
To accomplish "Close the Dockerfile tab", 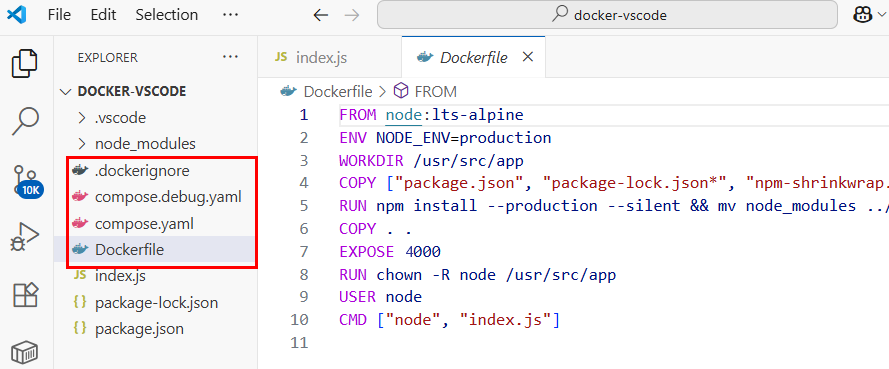I will click(x=527, y=57).
